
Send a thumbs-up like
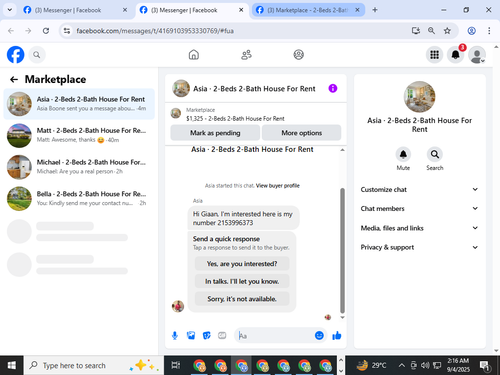(337, 336)
